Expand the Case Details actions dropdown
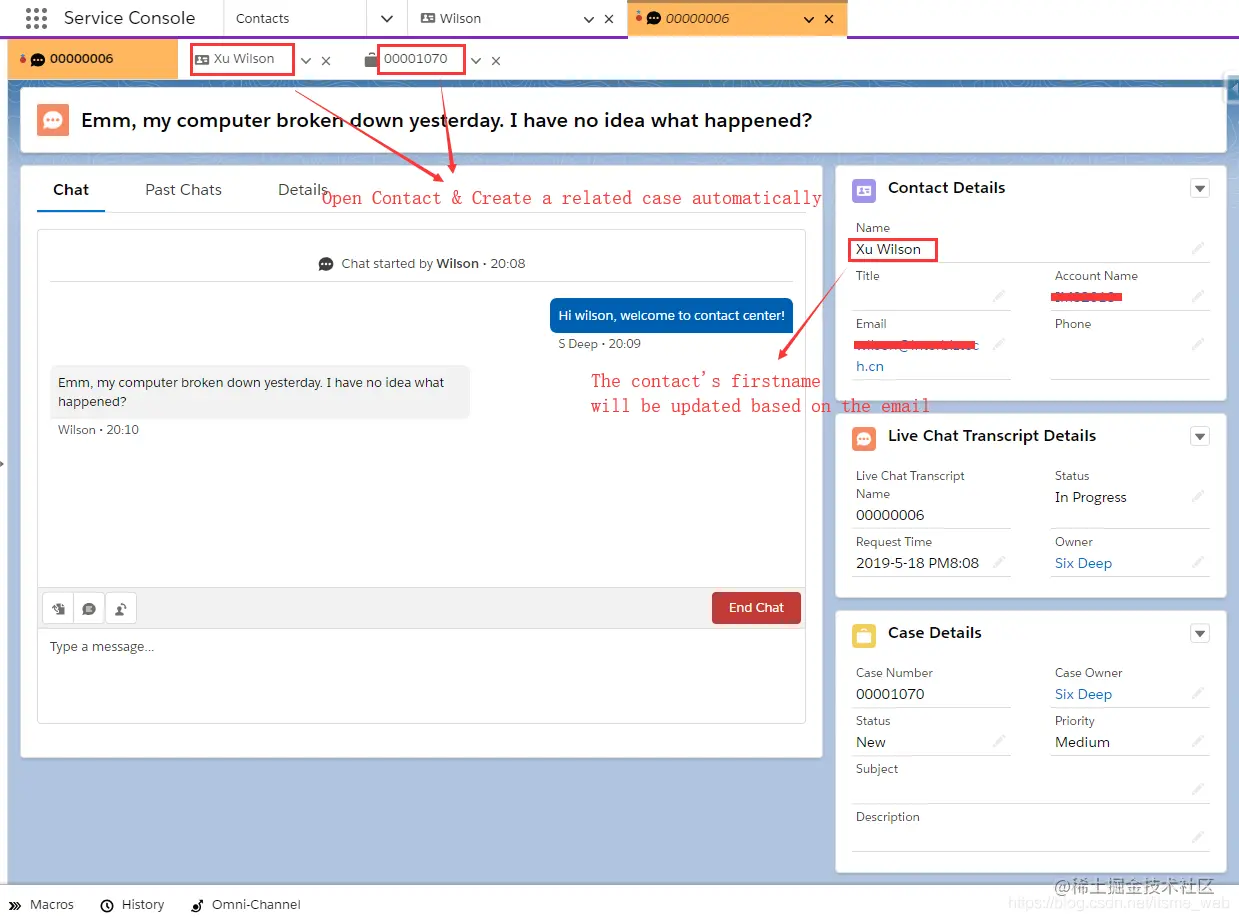Viewport: 1239px width, 921px height. coord(1200,634)
